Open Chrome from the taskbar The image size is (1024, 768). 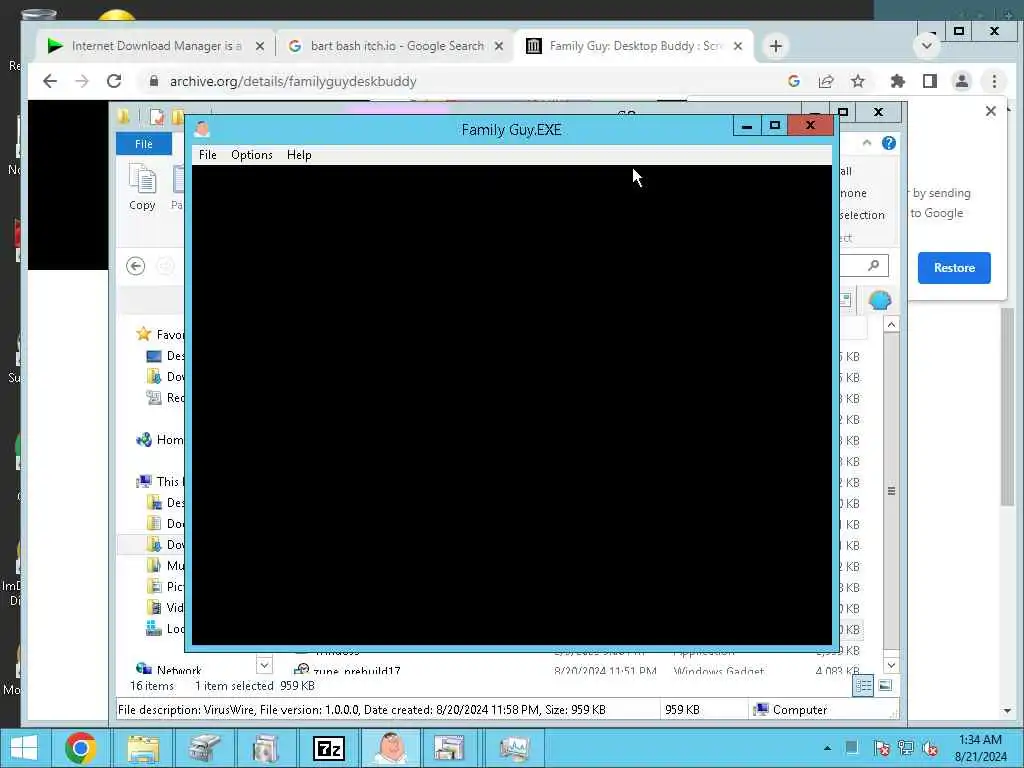(80, 748)
